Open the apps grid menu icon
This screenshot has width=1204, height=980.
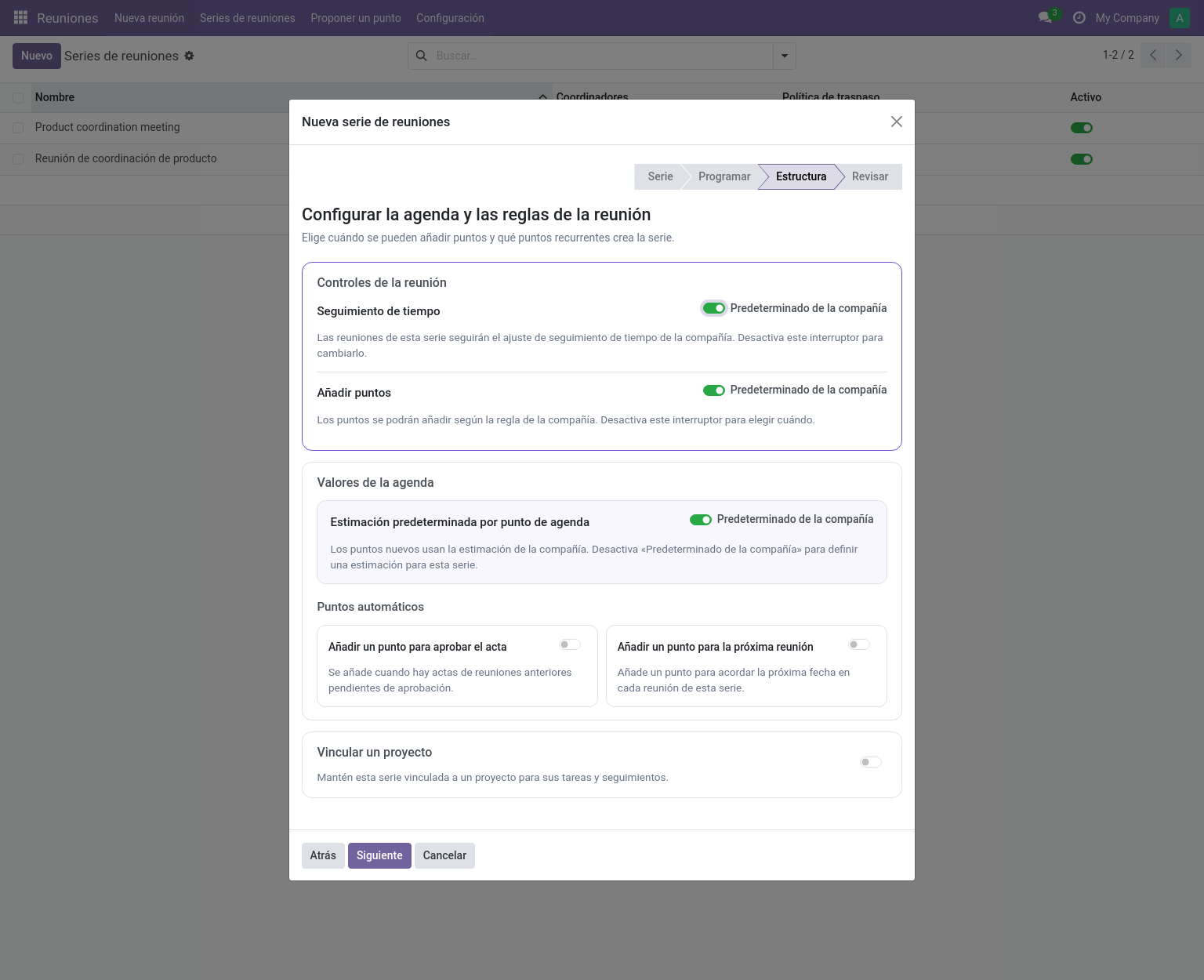click(20, 17)
